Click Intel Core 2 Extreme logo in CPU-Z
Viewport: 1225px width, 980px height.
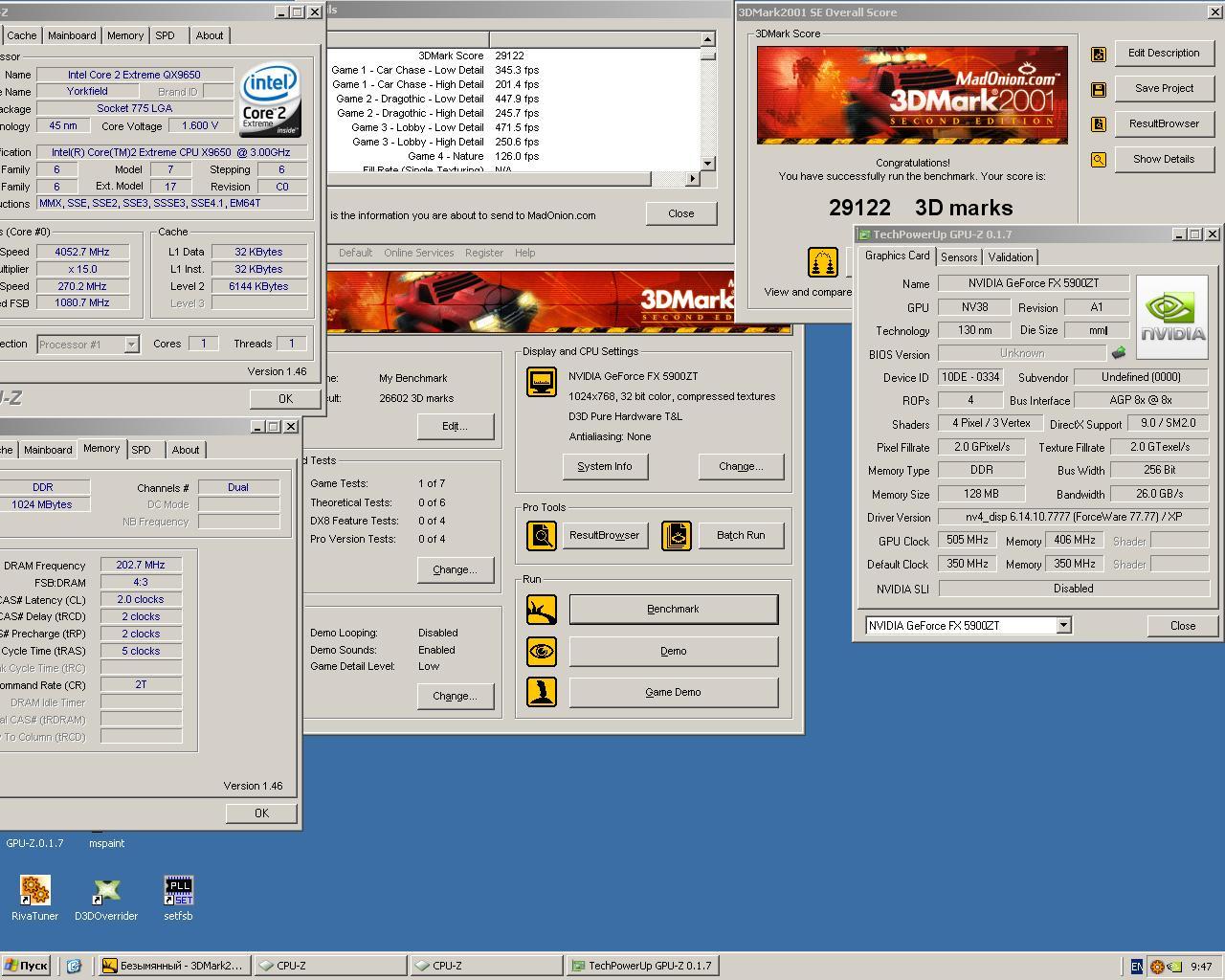coord(271,100)
